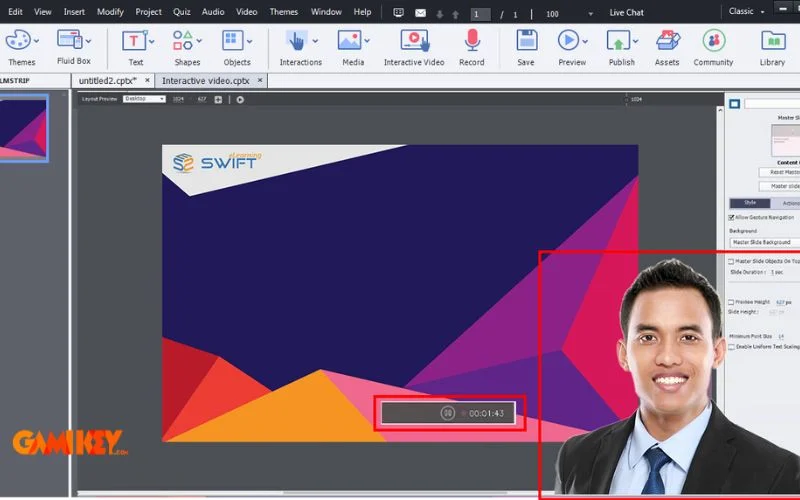This screenshot has height=500, width=800.
Task: Start Record with the microphone icon
Action: [x=472, y=40]
